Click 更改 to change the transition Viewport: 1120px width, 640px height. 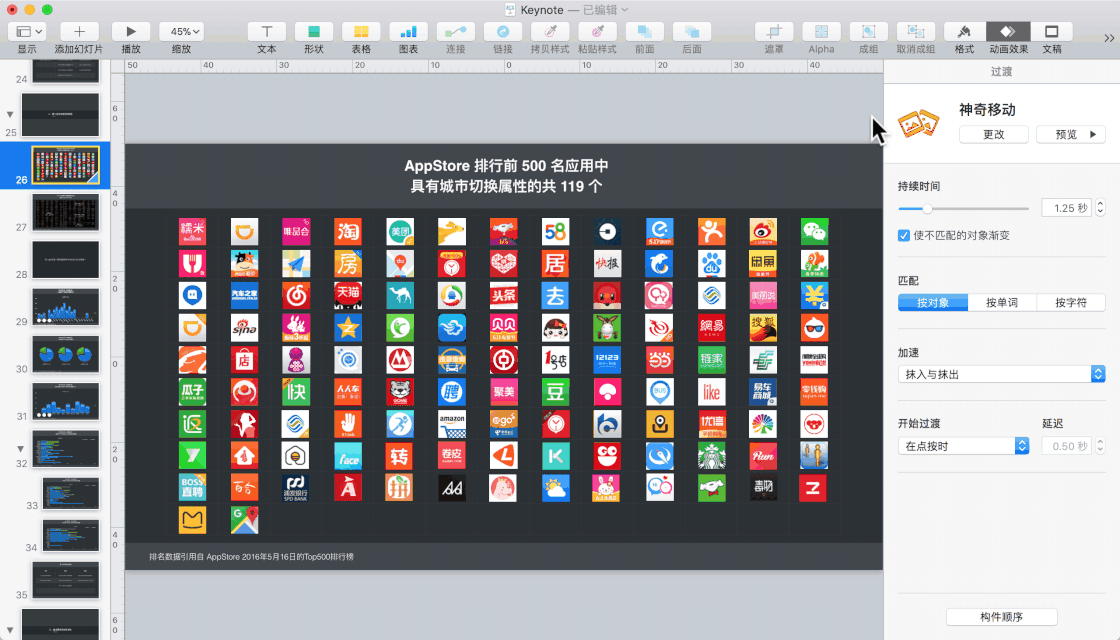pyautogui.click(x=994, y=134)
